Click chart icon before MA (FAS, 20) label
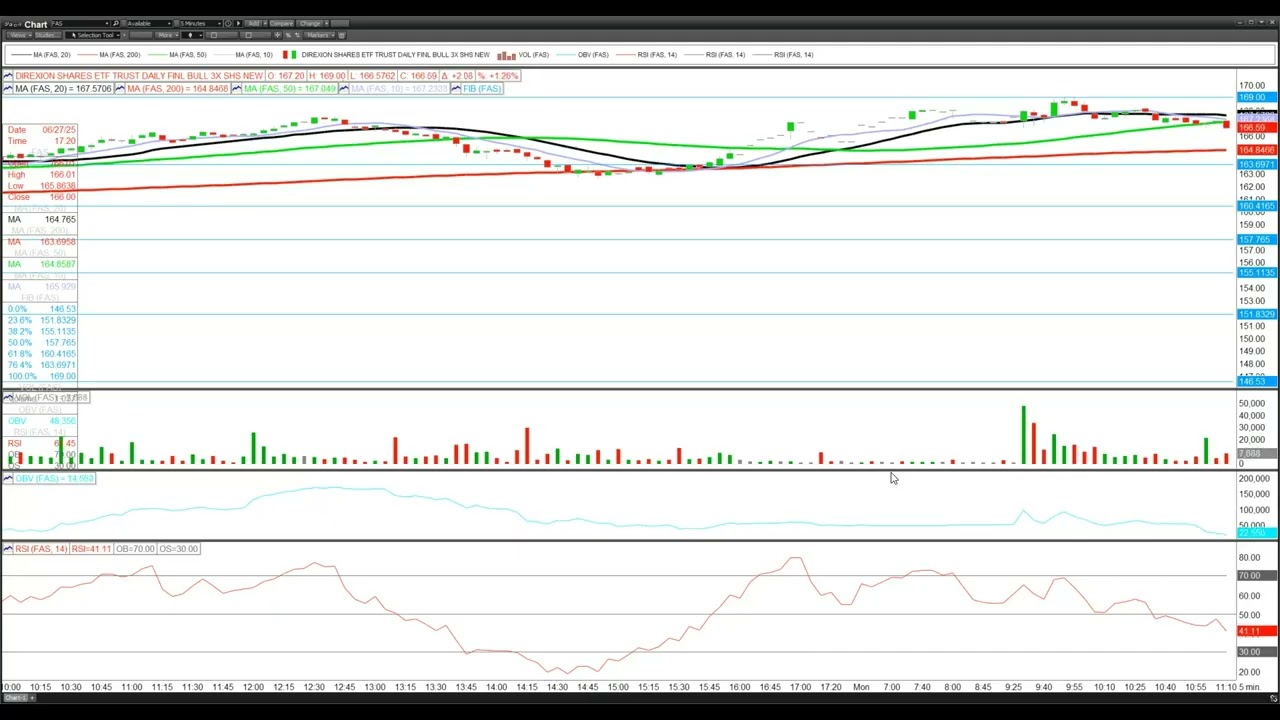This screenshot has height=720, width=1280. click(8, 89)
